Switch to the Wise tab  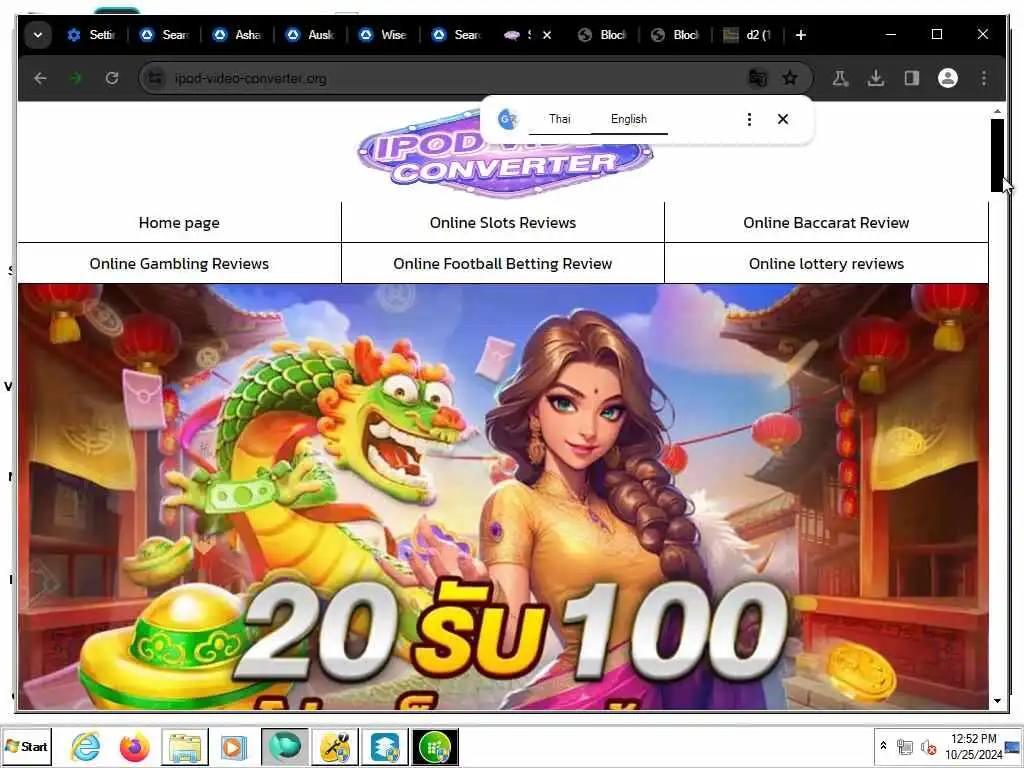[x=384, y=35]
